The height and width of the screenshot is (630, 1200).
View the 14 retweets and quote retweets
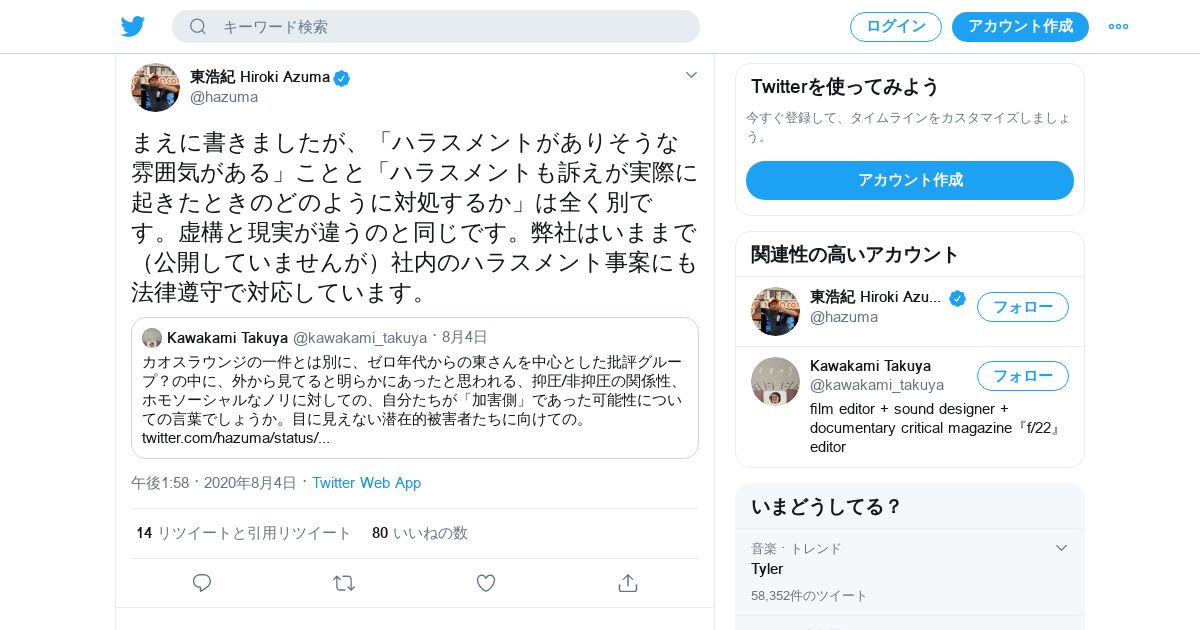click(x=244, y=533)
